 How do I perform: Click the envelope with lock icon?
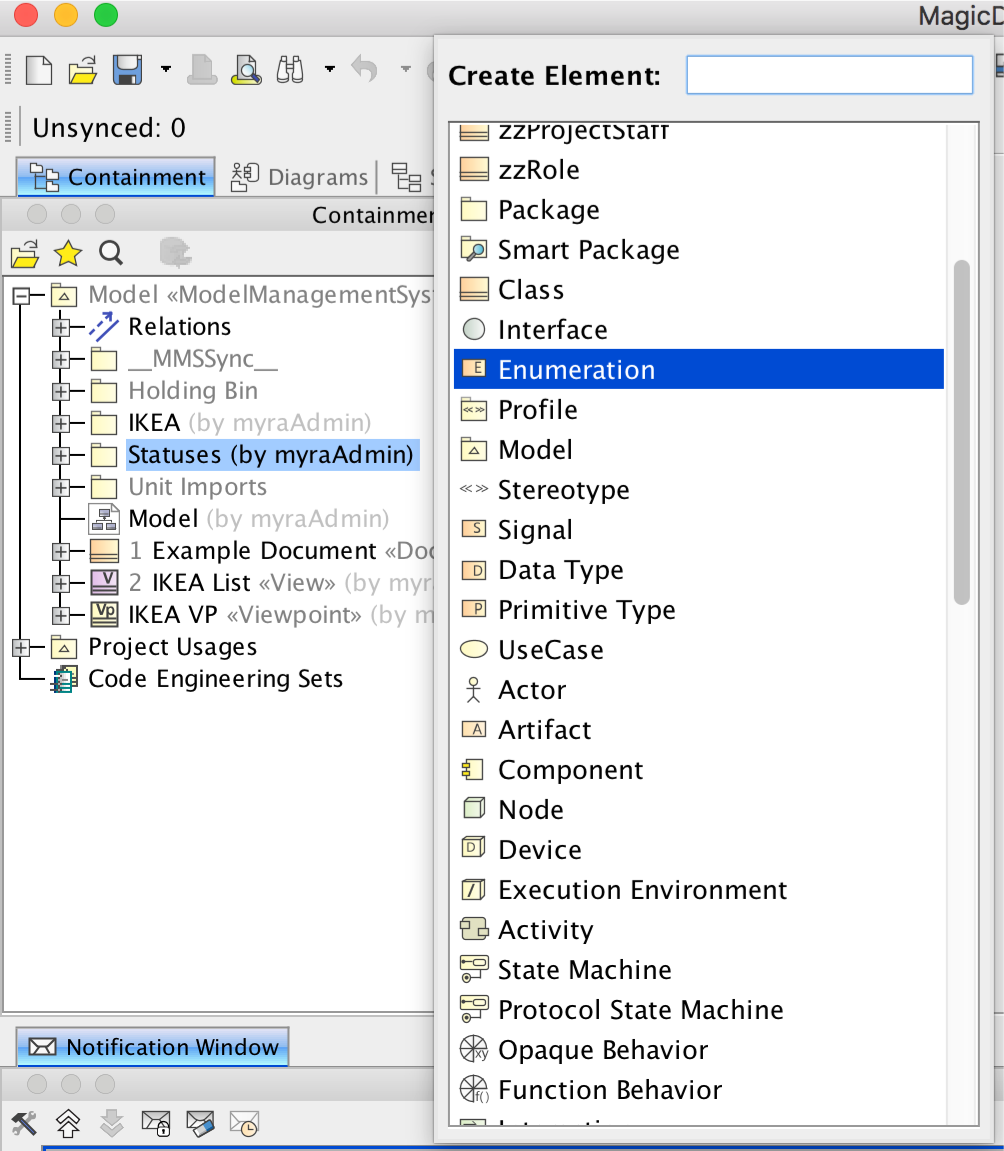pyautogui.click(x=156, y=1123)
